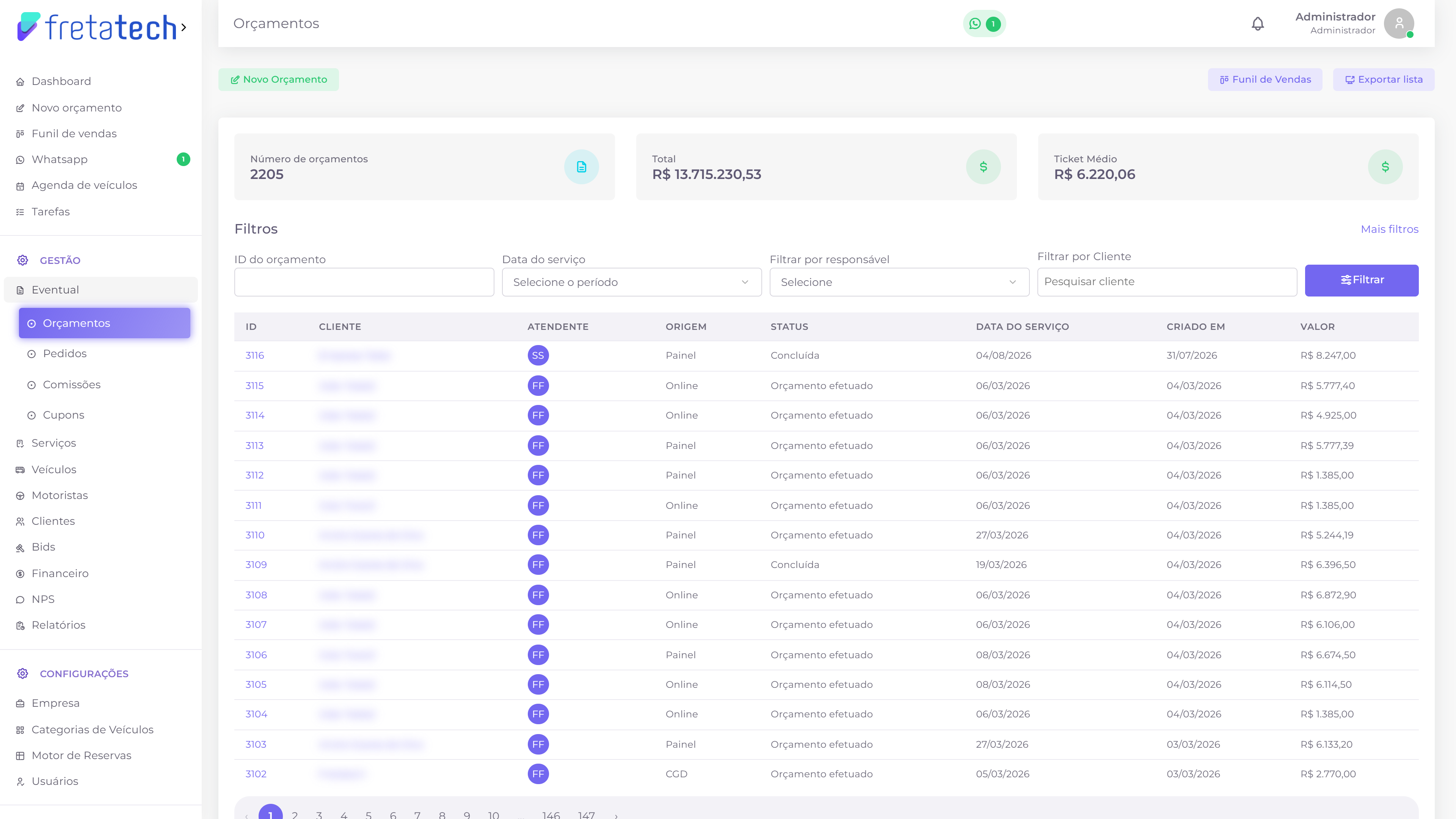Click CGD origin in row 3102
The image size is (1456, 819).
pos(676,774)
